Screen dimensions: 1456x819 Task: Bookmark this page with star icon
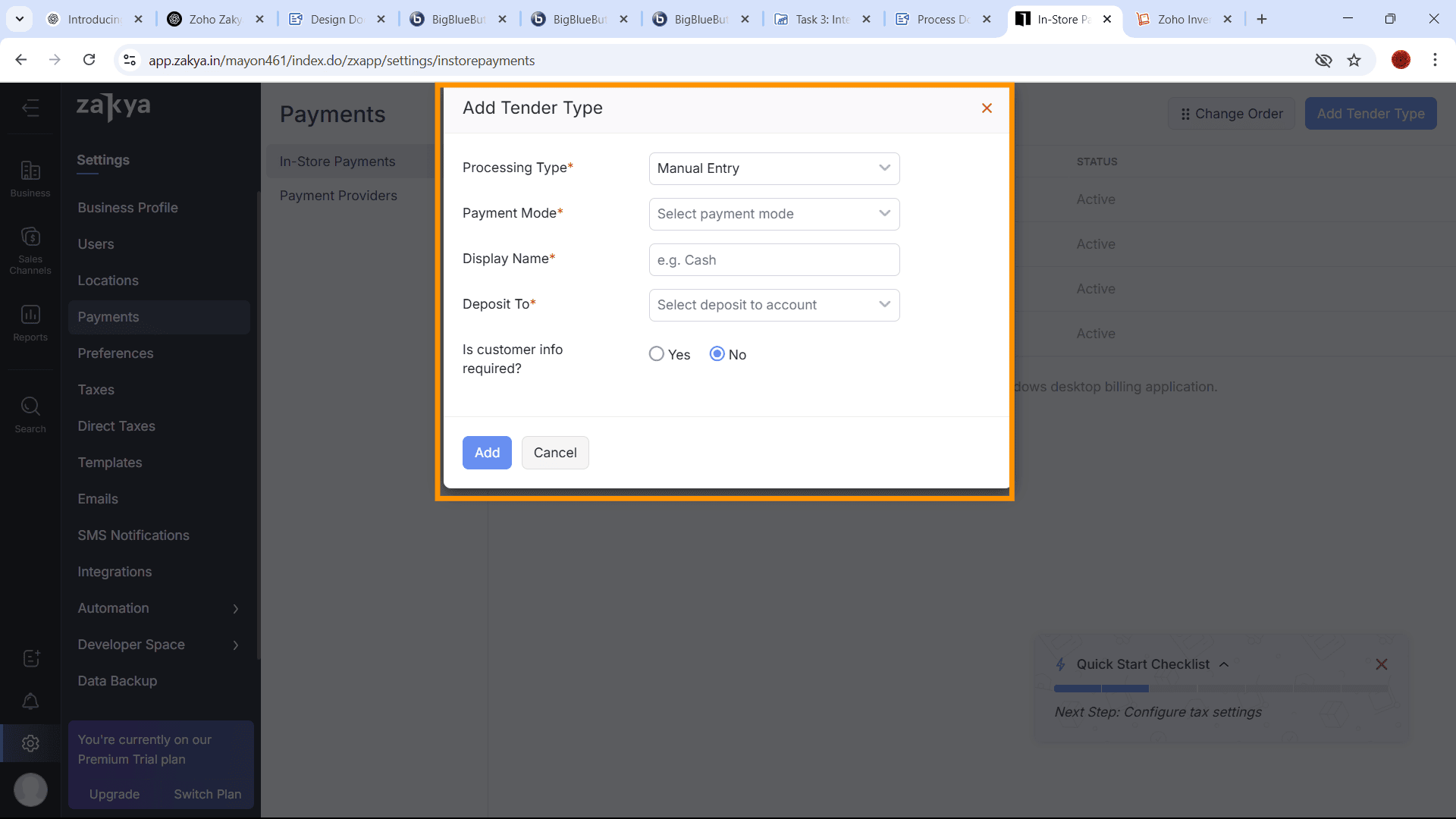point(1354,60)
